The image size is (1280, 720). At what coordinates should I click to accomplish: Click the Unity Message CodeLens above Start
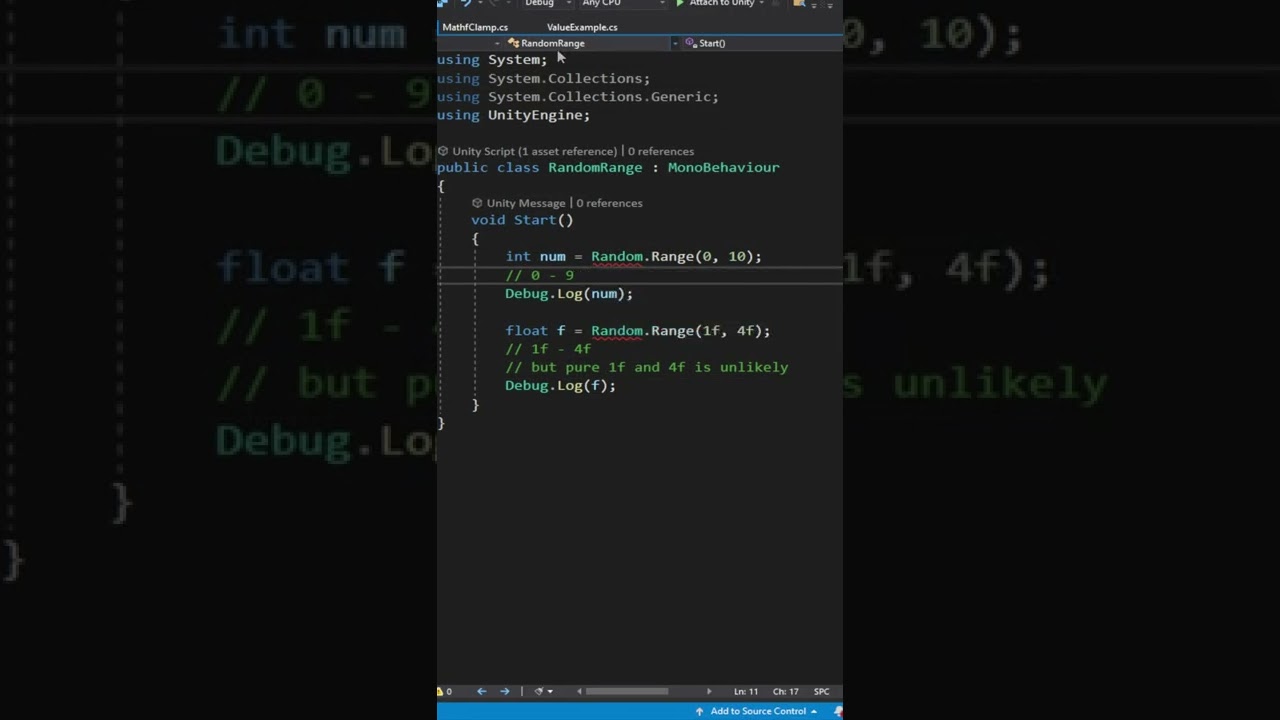pyautogui.click(x=525, y=203)
